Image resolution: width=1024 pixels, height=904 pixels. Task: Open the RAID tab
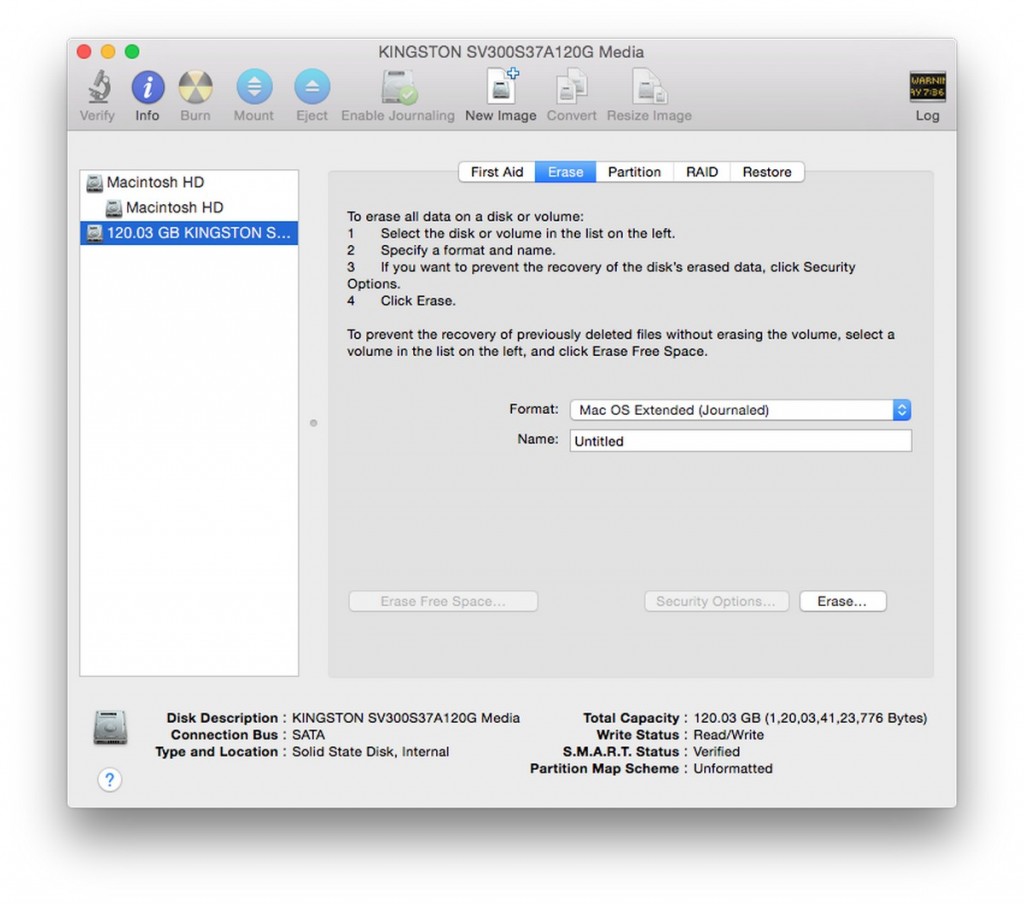[x=702, y=172]
